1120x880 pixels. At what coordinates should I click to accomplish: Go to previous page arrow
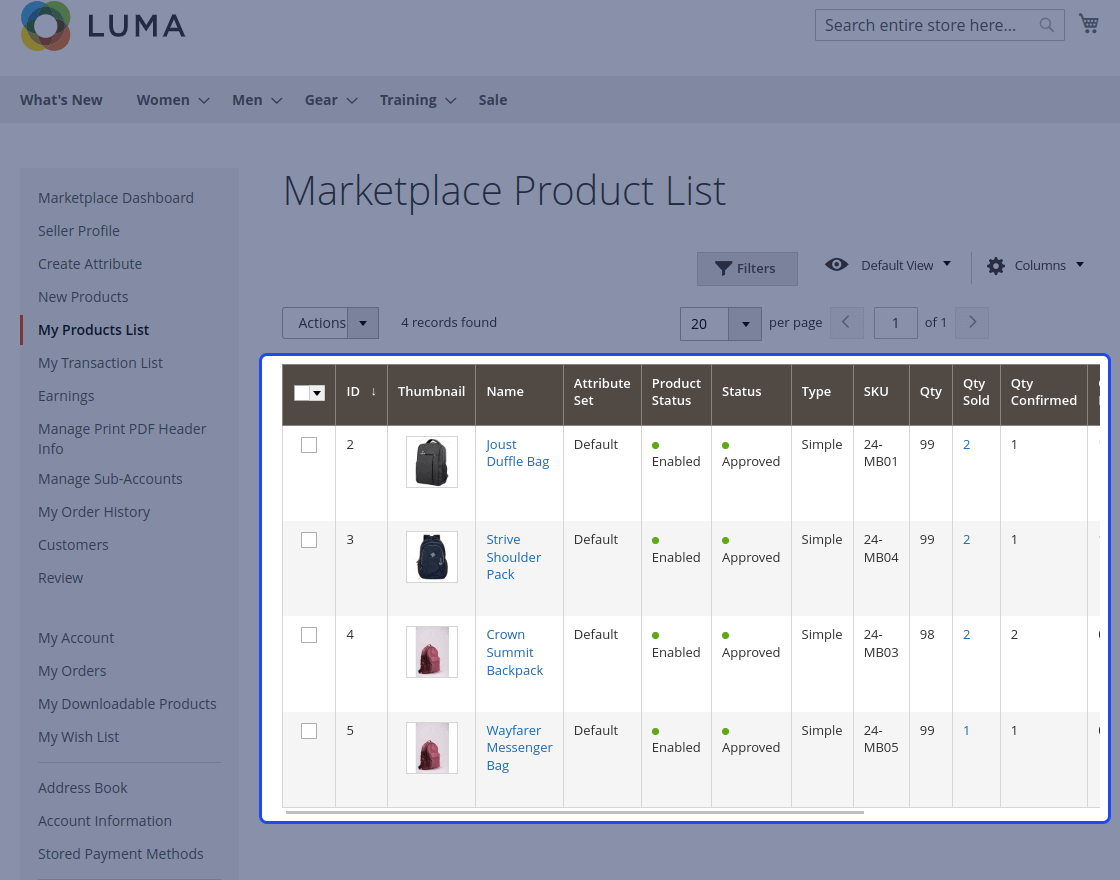(846, 323)
